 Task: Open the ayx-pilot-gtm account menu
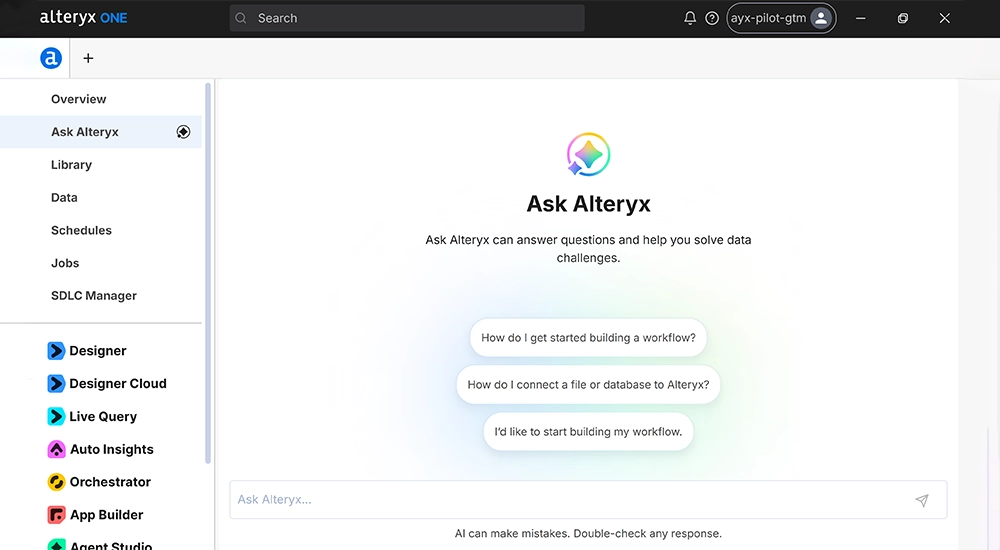click(x=781, y=19)
